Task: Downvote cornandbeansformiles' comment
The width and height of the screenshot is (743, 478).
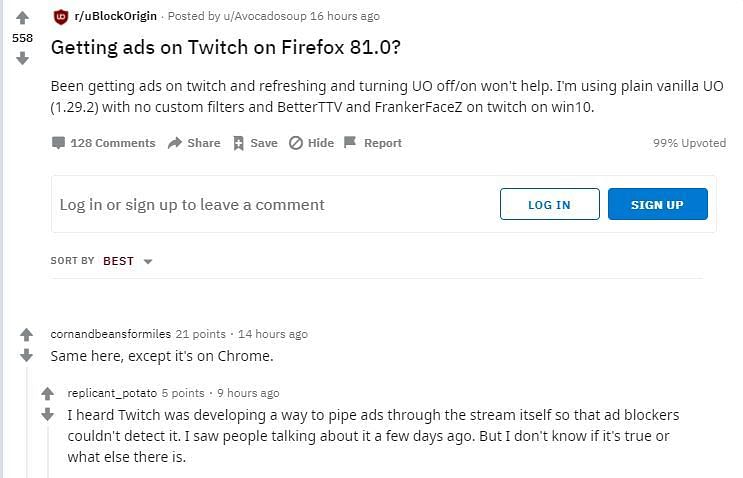Action: tap(27, 356)
